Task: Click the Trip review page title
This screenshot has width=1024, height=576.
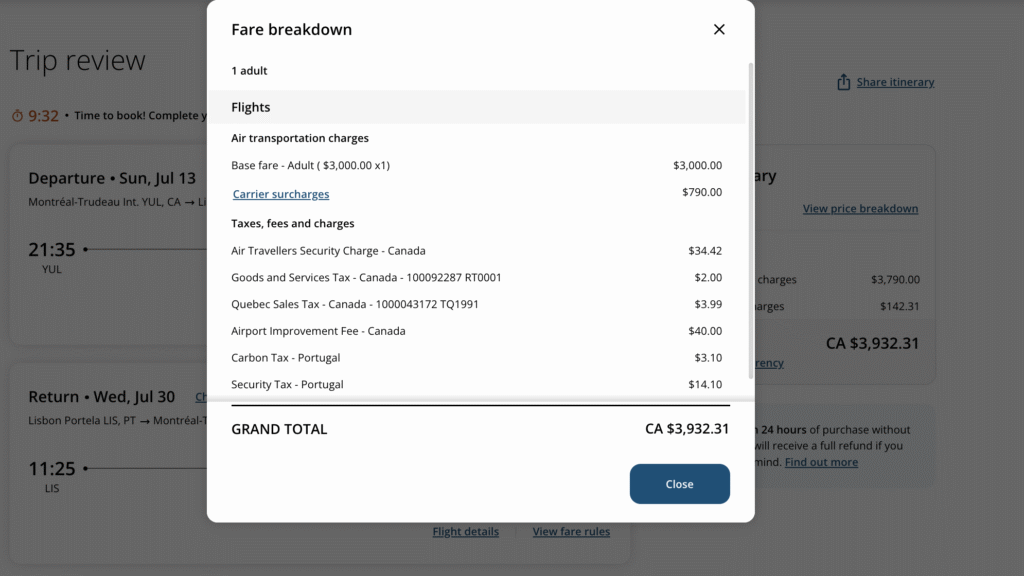Action: [x=78, y=60]
